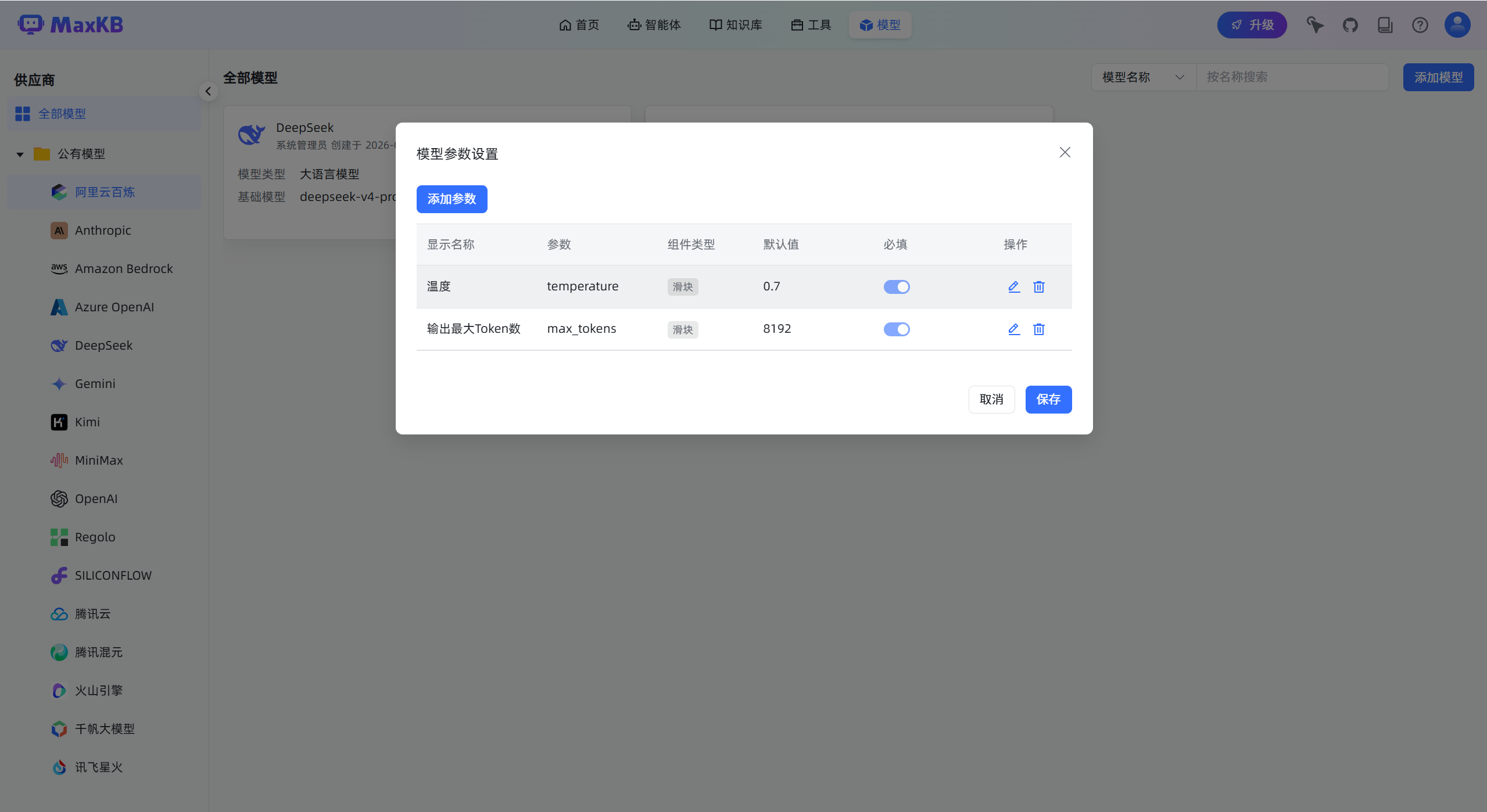The image size is (1487, 812).
Task: Open the GitHub icon in header
Action: (x=1350, y=25)
